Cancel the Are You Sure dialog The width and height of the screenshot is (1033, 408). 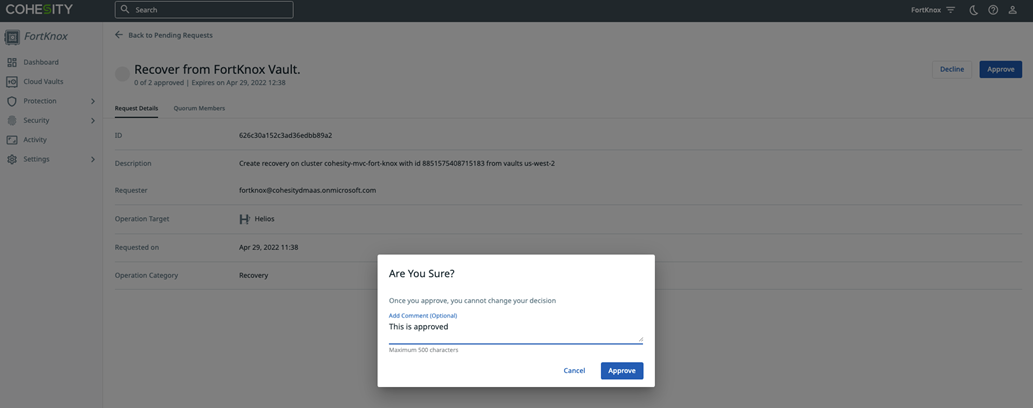[574, 370]
